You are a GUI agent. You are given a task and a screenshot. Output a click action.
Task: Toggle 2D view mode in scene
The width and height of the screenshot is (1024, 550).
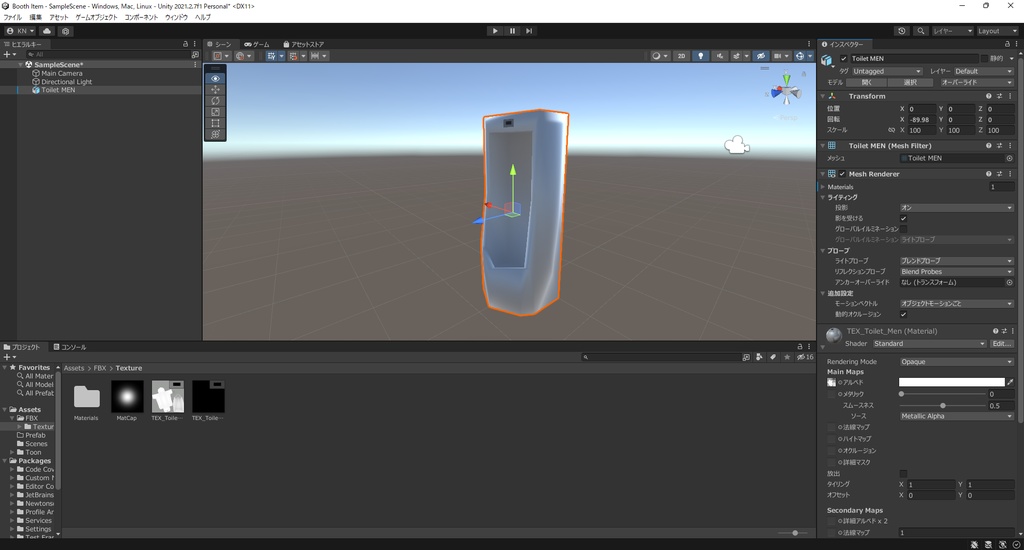pos(681,56)
